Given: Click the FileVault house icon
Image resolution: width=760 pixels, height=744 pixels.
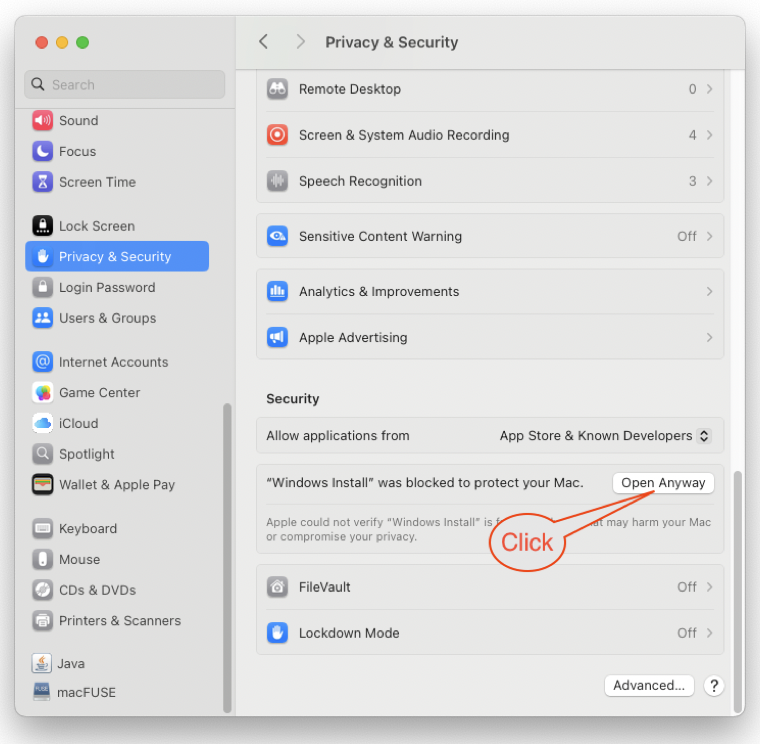Looking at the screenshot, I should point(277,587).
